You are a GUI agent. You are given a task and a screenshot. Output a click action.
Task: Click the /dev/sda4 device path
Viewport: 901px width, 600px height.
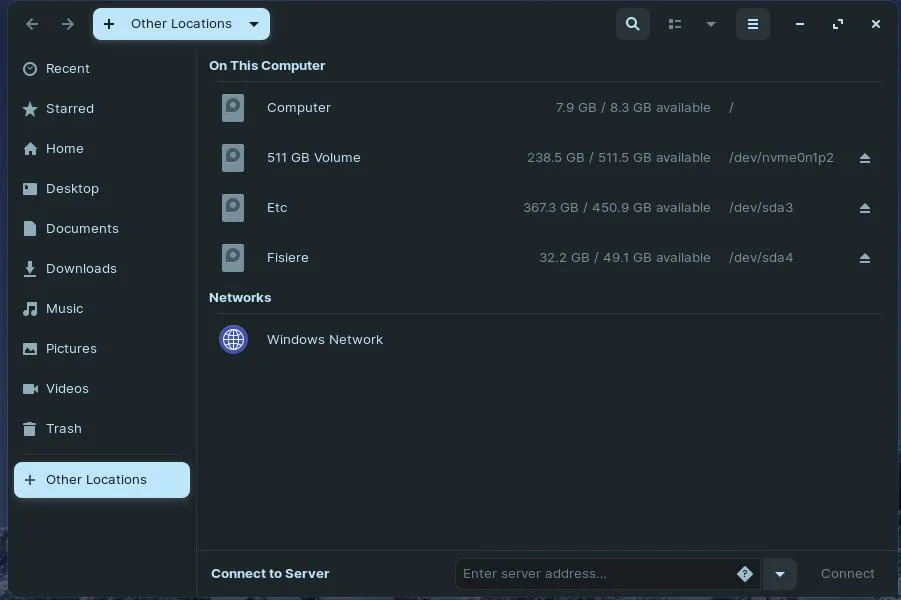(761, 258)
